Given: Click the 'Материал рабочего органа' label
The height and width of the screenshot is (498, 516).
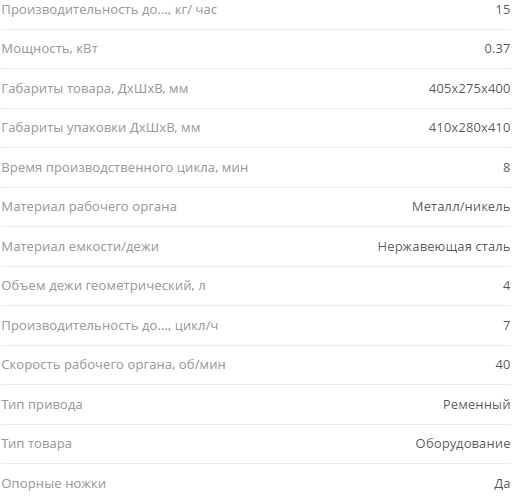Looking at the screenshot, I should (x=89, y=207).
